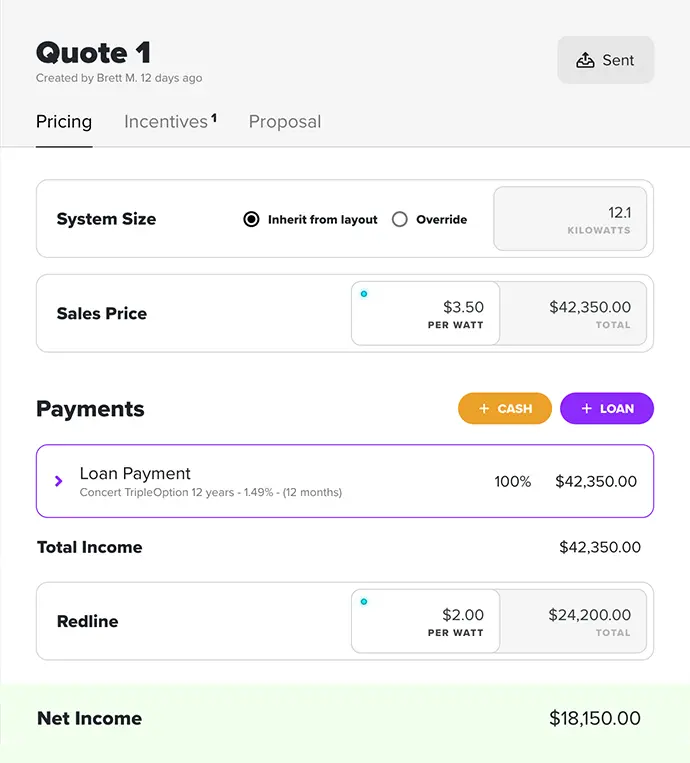This screenshot has height=763, width=690.
Task: Add a Loan payment
Action: click(x=607, y=409)
